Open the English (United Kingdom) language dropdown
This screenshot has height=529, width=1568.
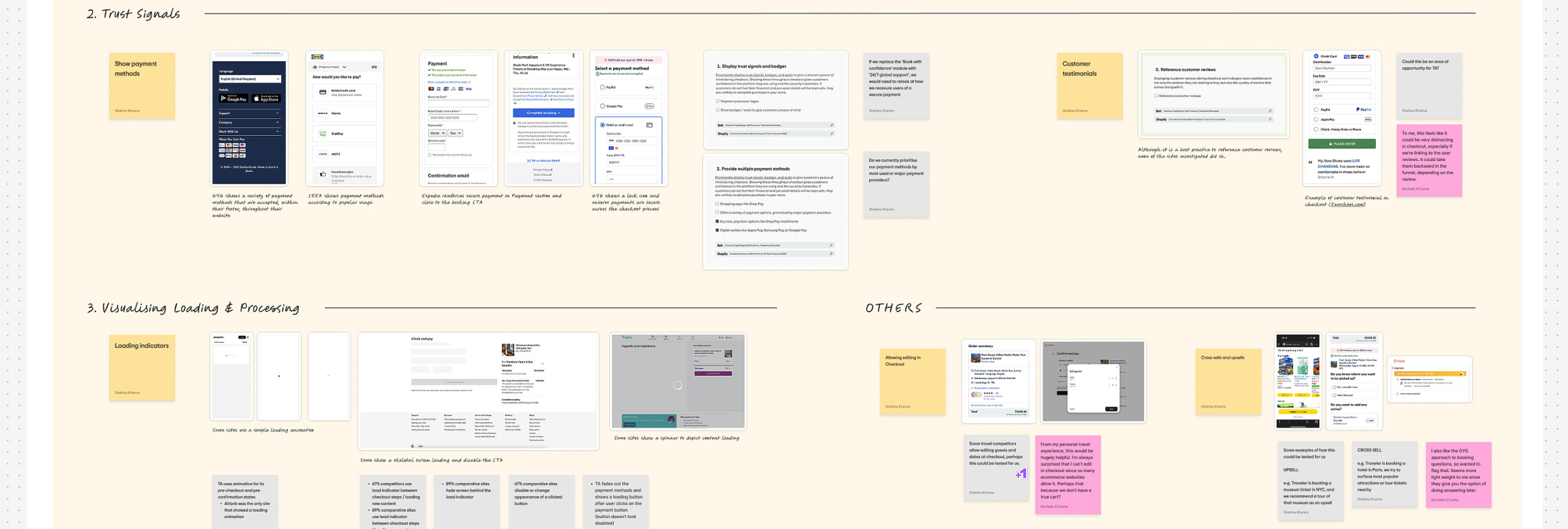pyautogui.click(x=250, y=79)
